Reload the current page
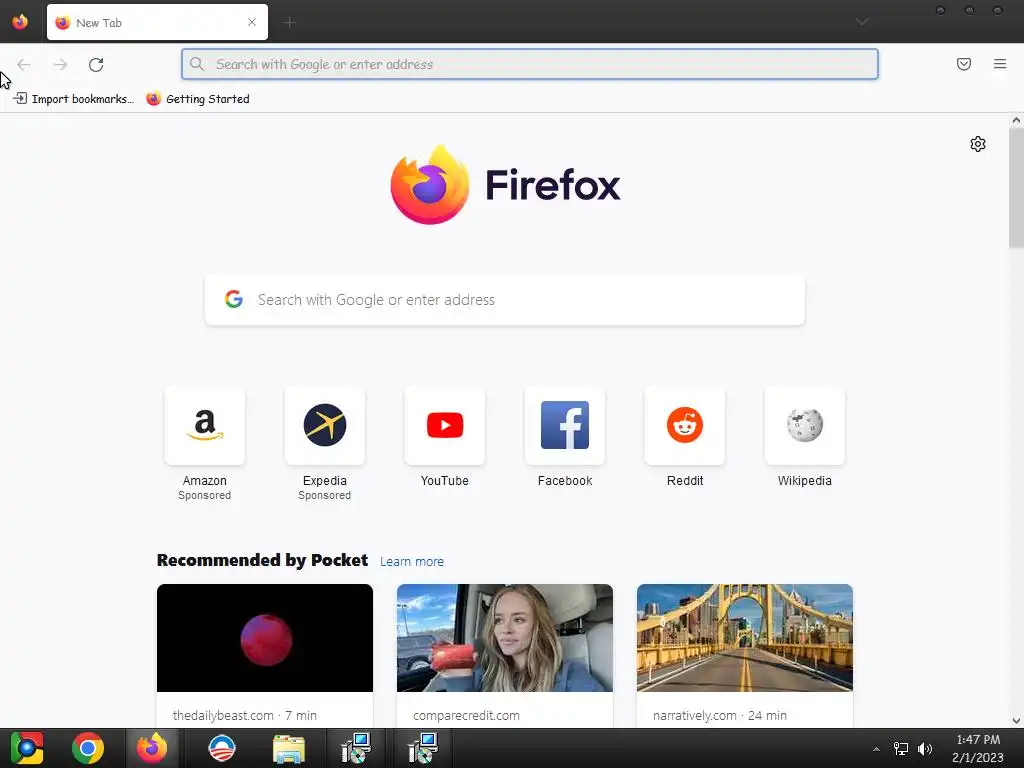1024x768 pixels. coord(96,64)
